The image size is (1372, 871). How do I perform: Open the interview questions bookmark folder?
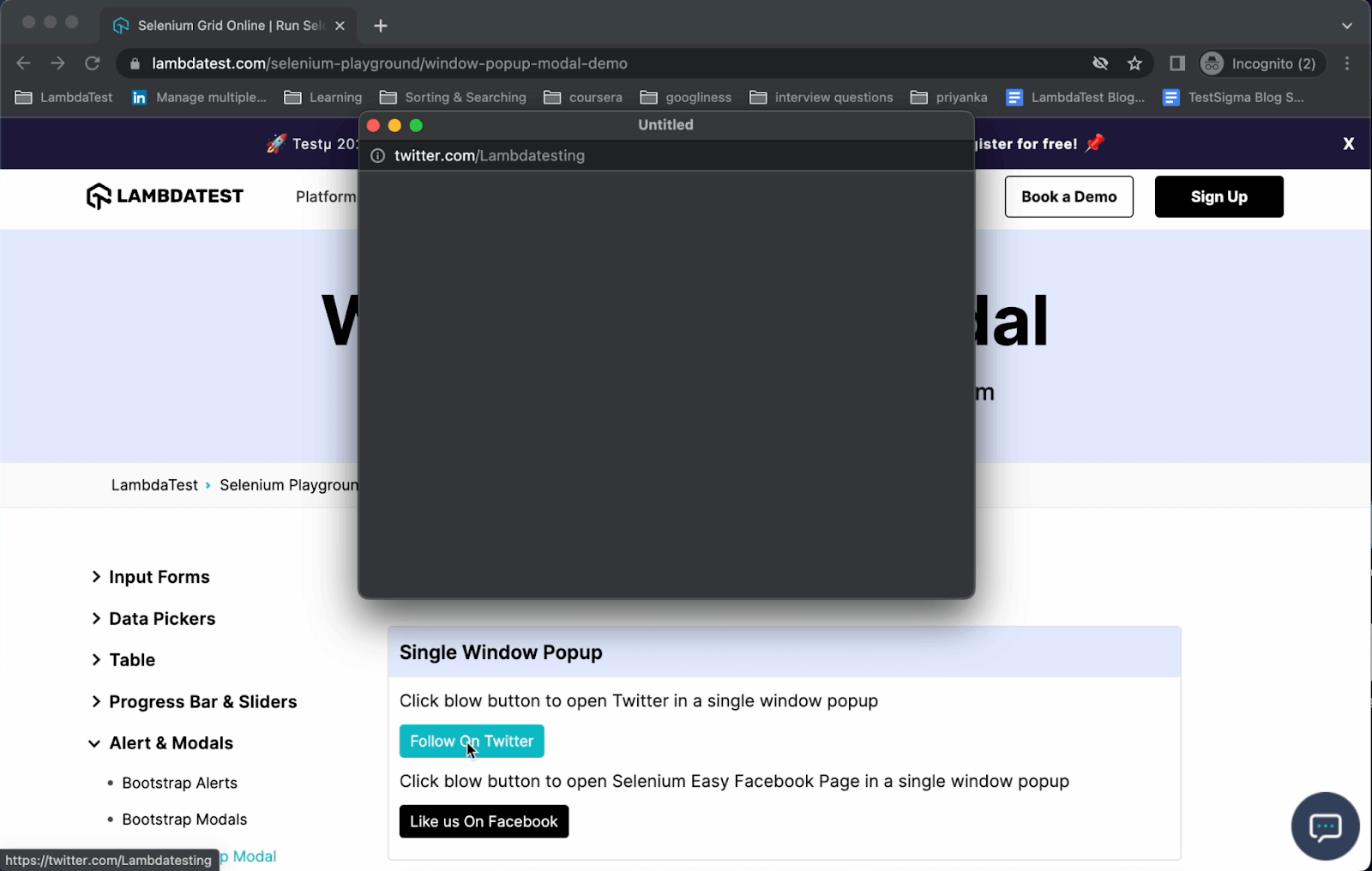pyautogui.click(x=821, y=98)
